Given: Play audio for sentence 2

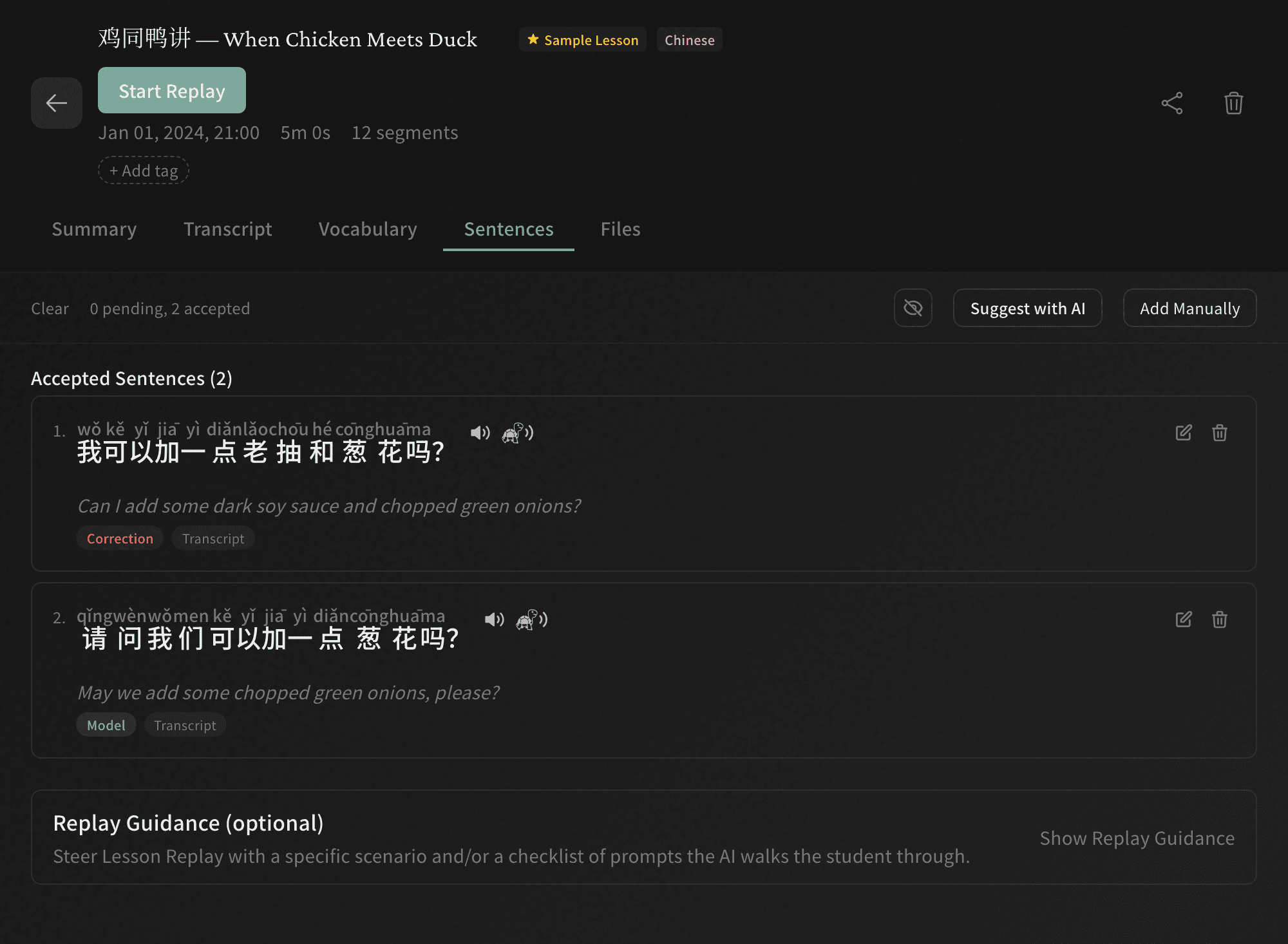Looking at the screenshot, I should [x=494, y=619].
